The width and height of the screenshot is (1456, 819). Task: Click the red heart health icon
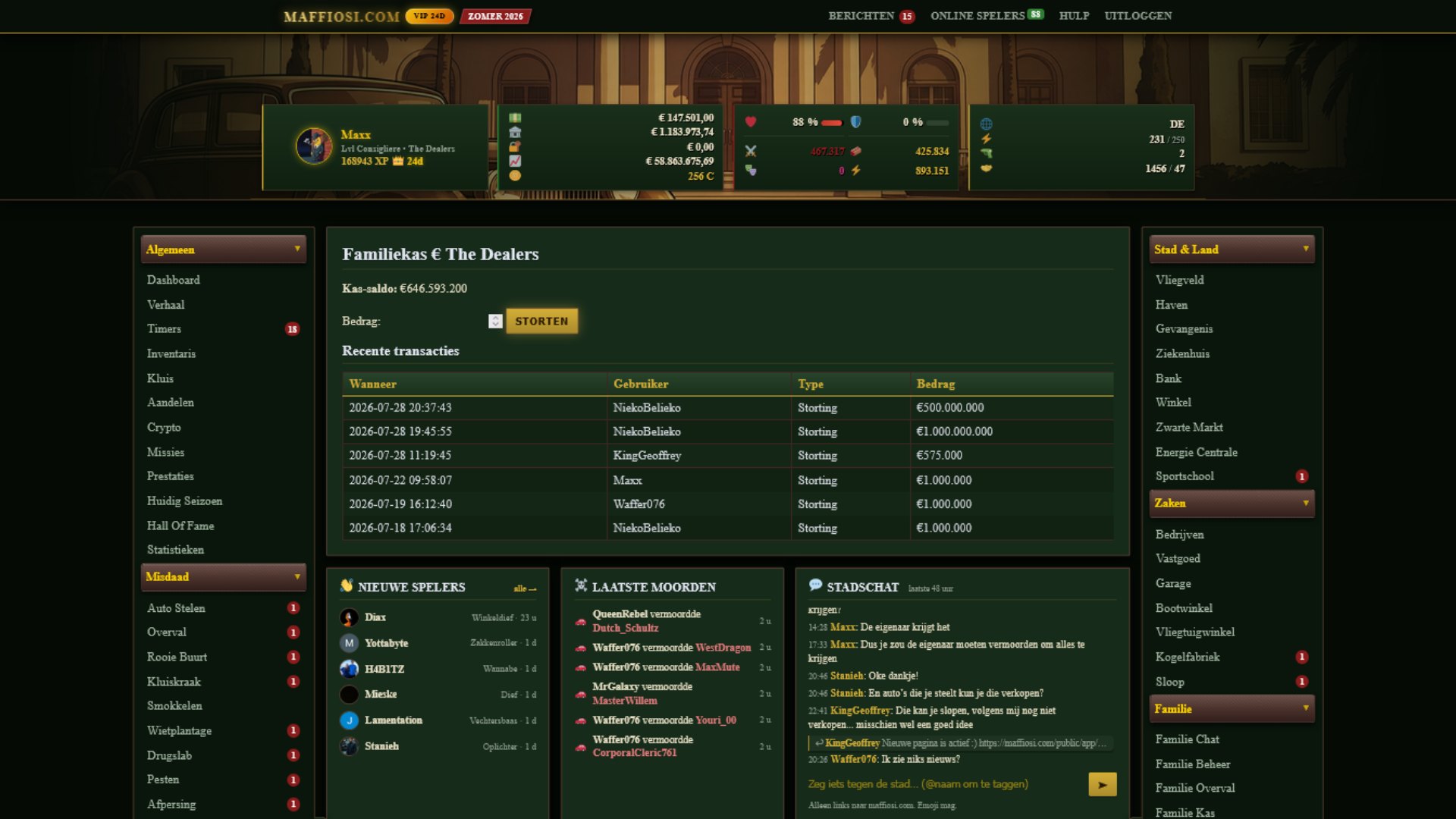(751, 121)
